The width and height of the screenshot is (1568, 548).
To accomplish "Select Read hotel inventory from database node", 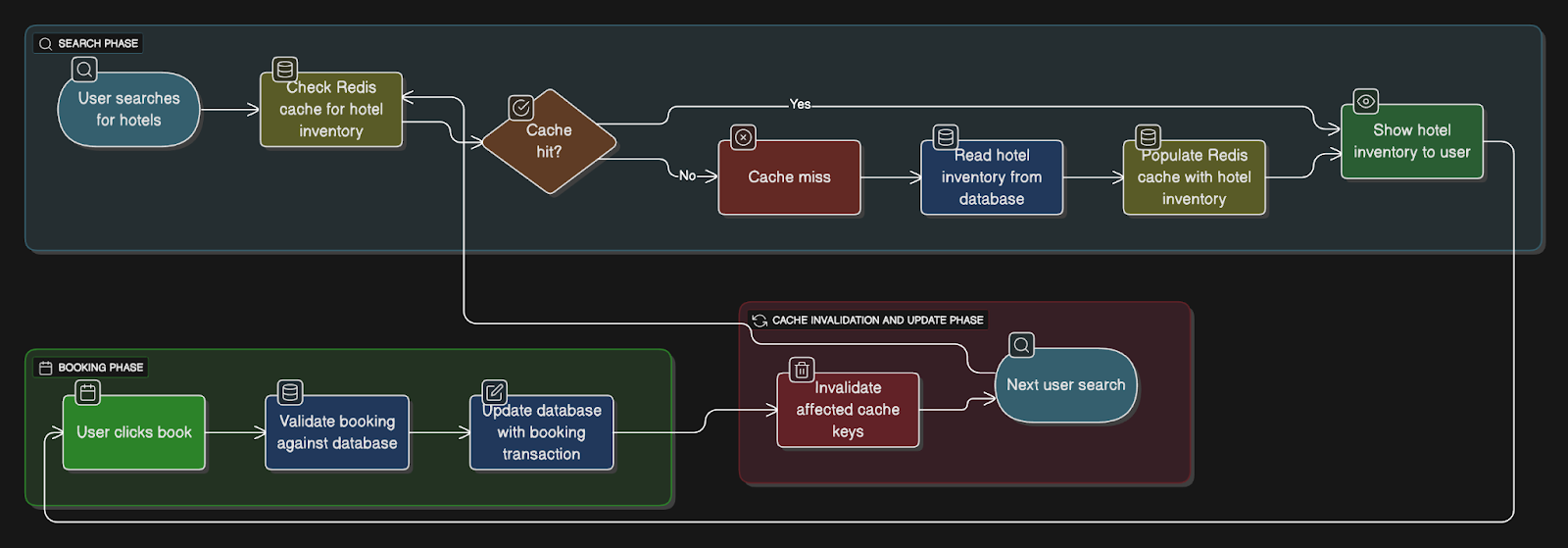I will click(x=992, y=177).
